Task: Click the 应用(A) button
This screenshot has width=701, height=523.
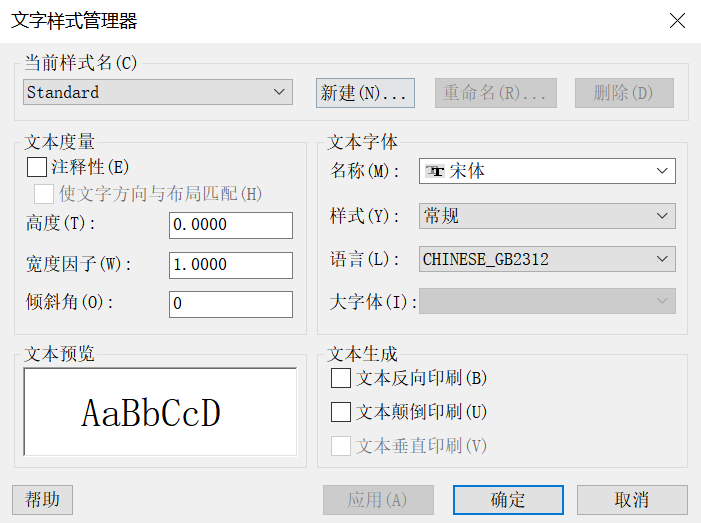Action: [x=378, y=500]
